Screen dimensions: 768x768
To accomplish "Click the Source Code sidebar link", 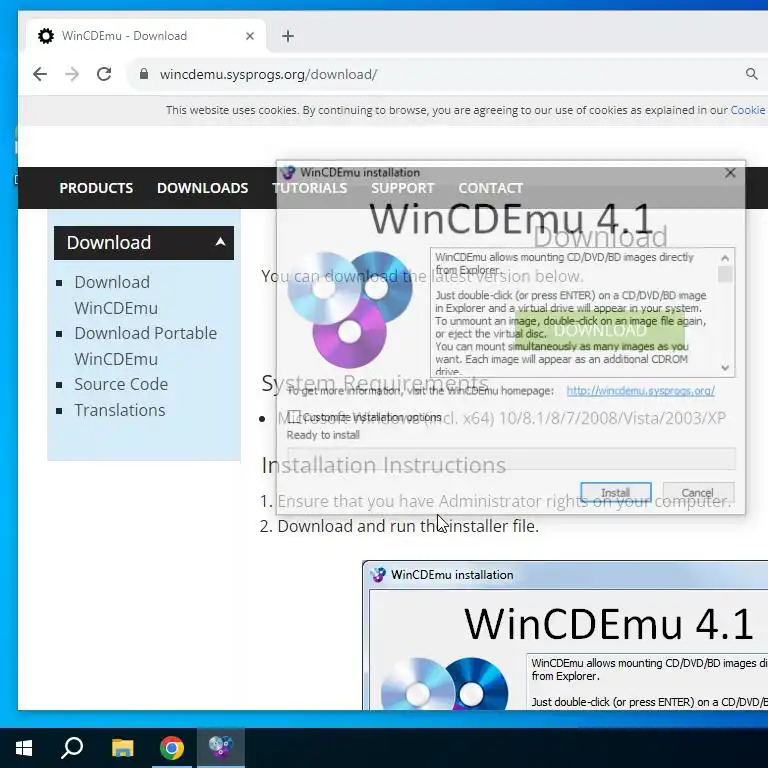I will [121, 384].
